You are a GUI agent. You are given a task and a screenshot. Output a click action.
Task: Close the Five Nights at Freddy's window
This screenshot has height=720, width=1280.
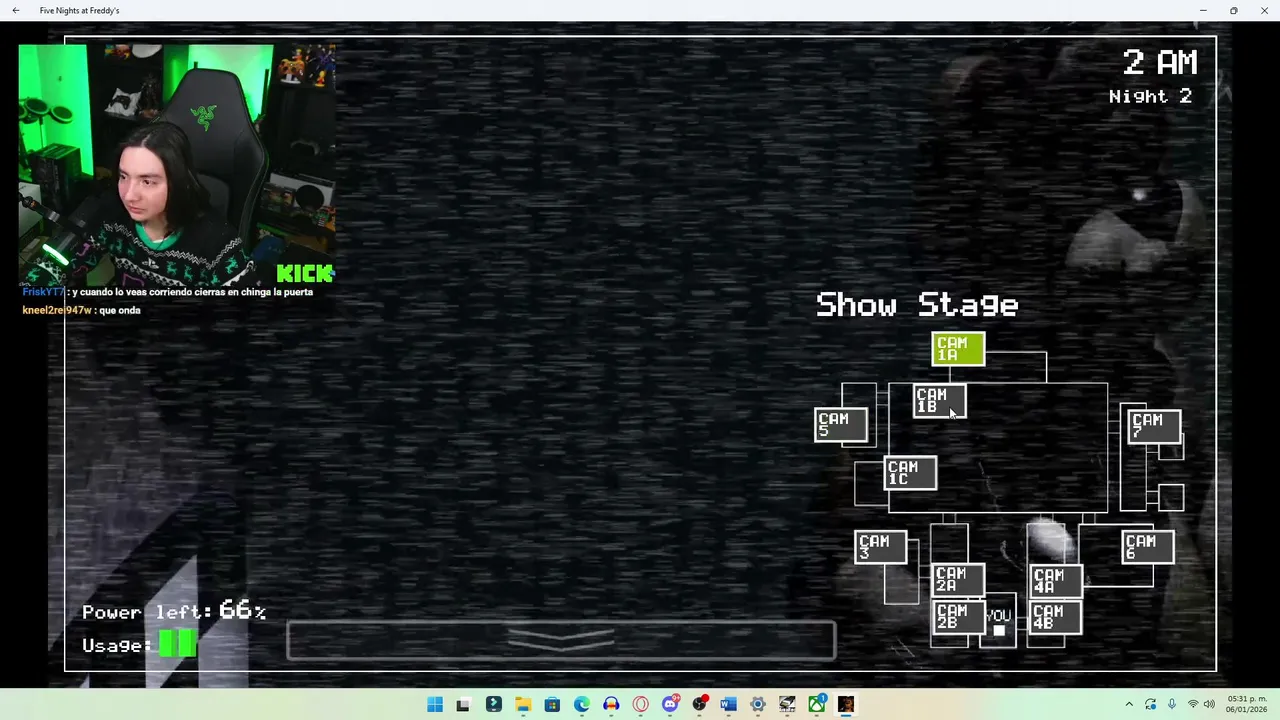coord(1264,10)
